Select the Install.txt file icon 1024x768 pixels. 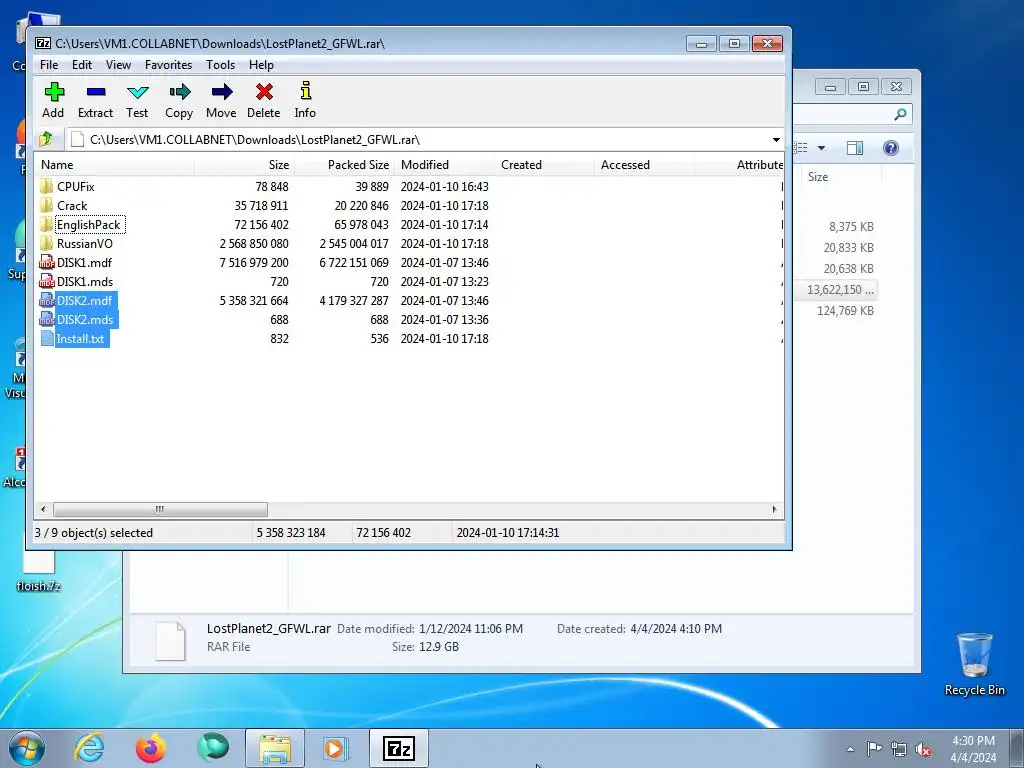tap(46, 338)
